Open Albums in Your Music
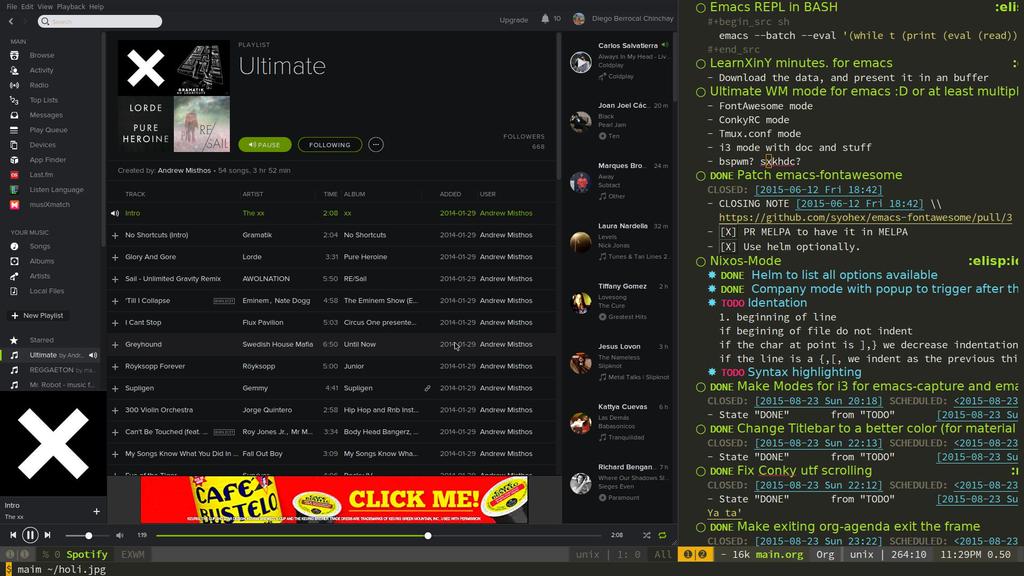This screenshot has width=1024, height=576. pyautogui.click(x=41, y=261)
